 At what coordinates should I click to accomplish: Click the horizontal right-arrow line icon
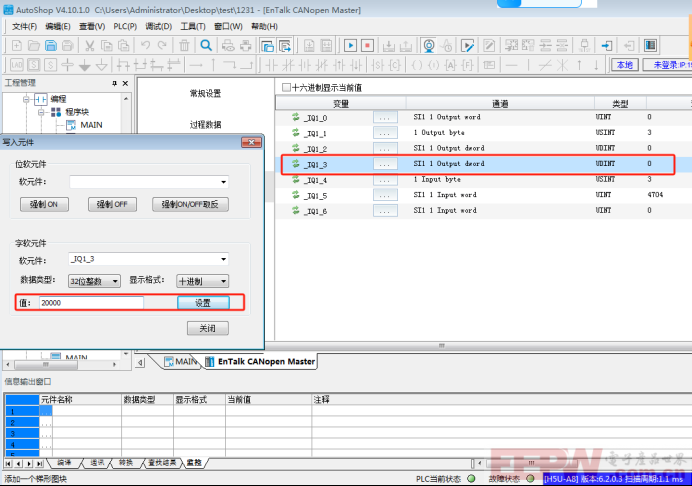[x=196, y=65]
